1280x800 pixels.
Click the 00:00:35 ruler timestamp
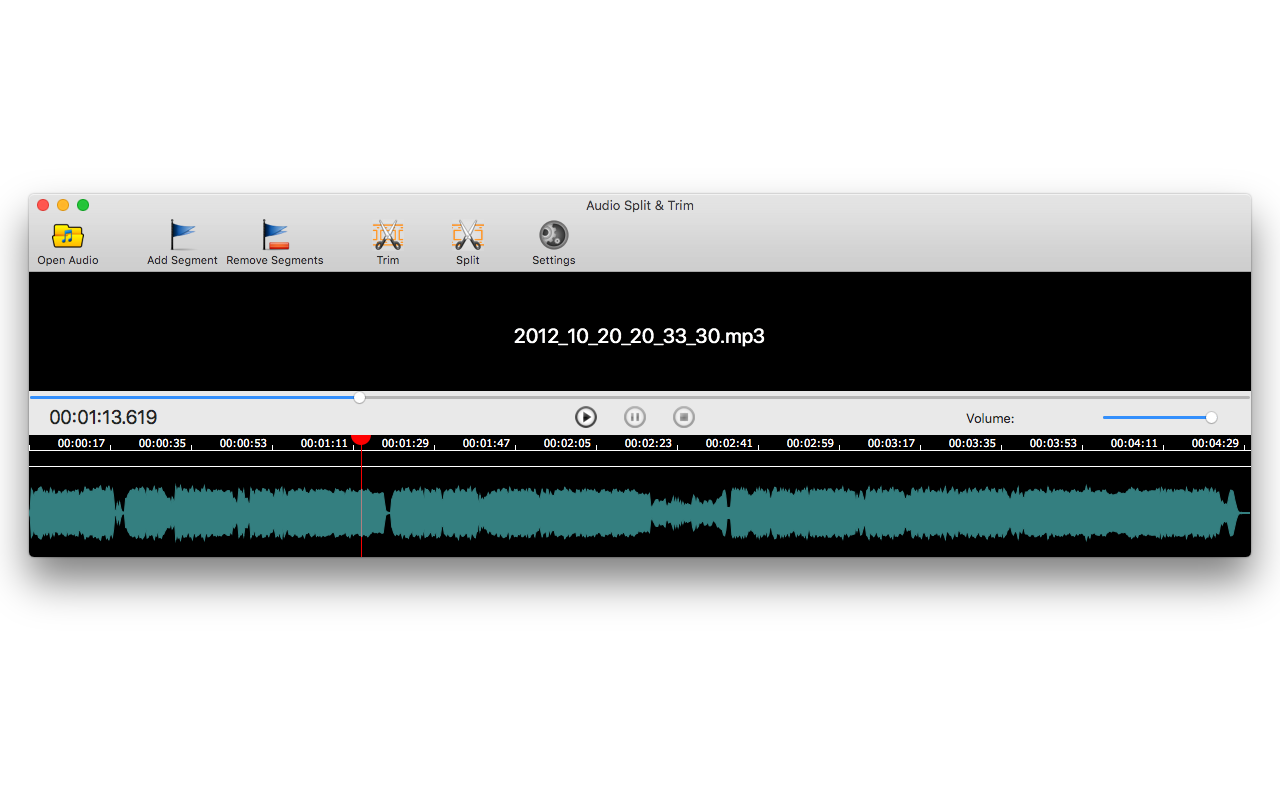pos(162,443)
